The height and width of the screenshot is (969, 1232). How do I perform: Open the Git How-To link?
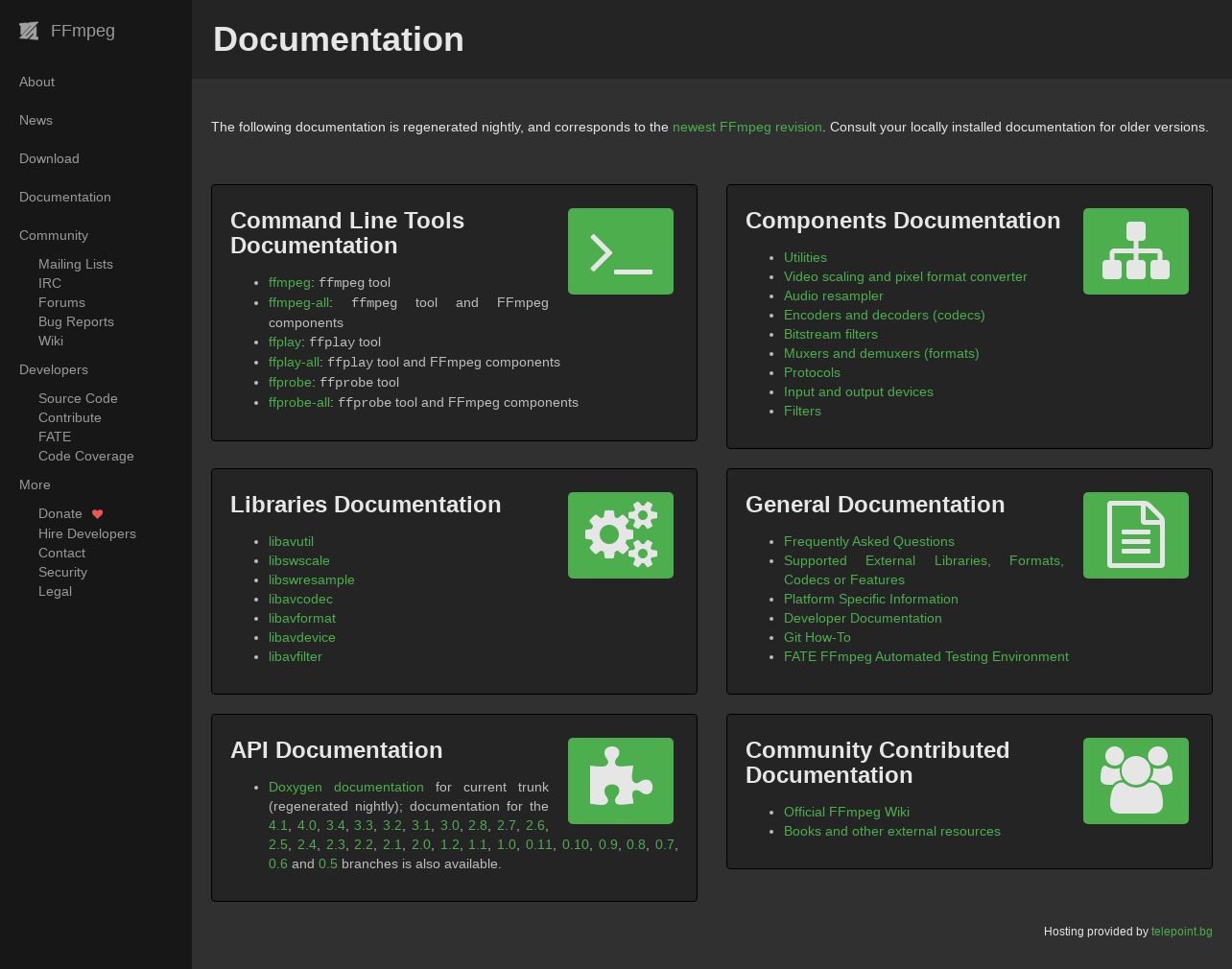point(817,637)
